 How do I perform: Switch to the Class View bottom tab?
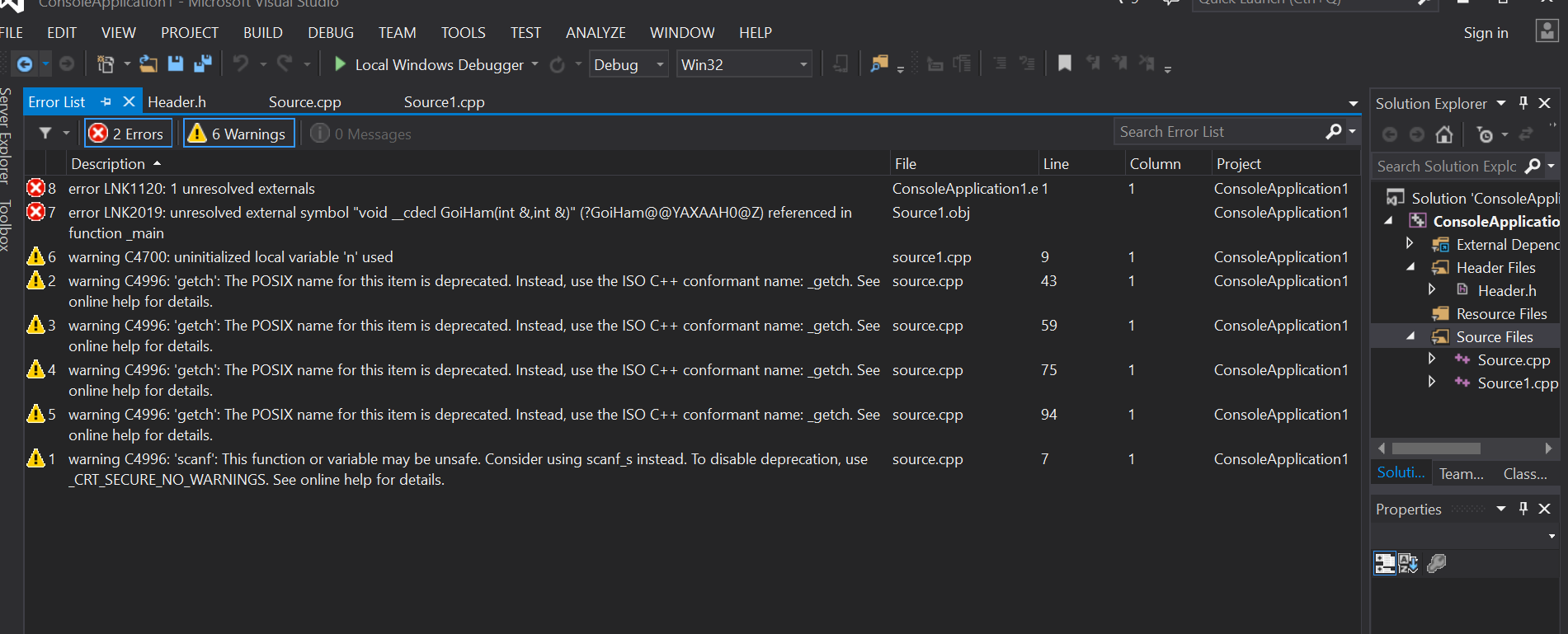(1525, 473)
